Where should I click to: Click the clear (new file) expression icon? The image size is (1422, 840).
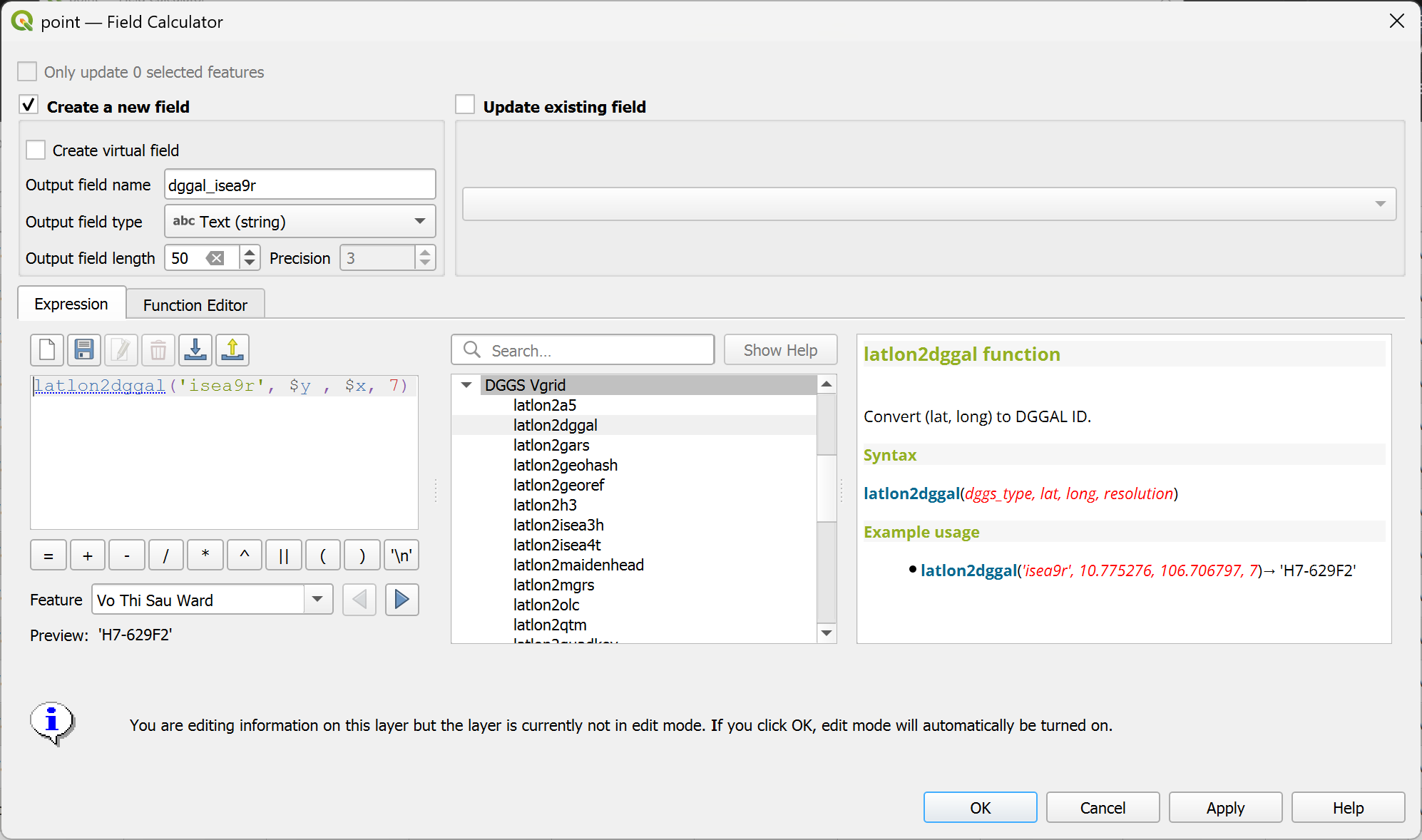47,350
